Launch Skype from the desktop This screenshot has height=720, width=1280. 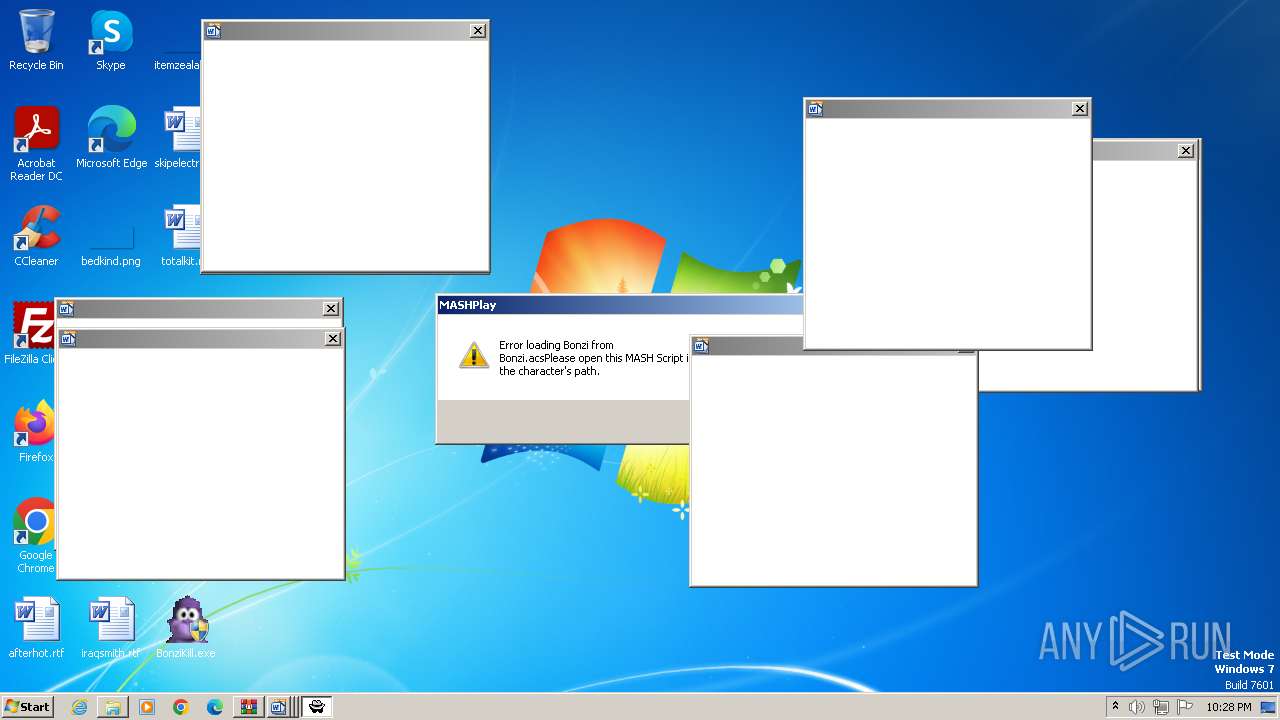[110, 40]
